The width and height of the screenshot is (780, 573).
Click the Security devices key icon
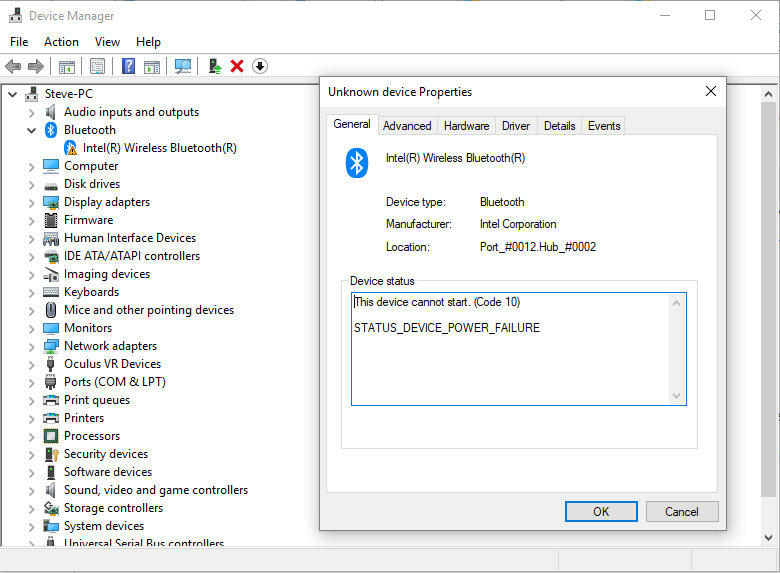[x=52, y=454]
